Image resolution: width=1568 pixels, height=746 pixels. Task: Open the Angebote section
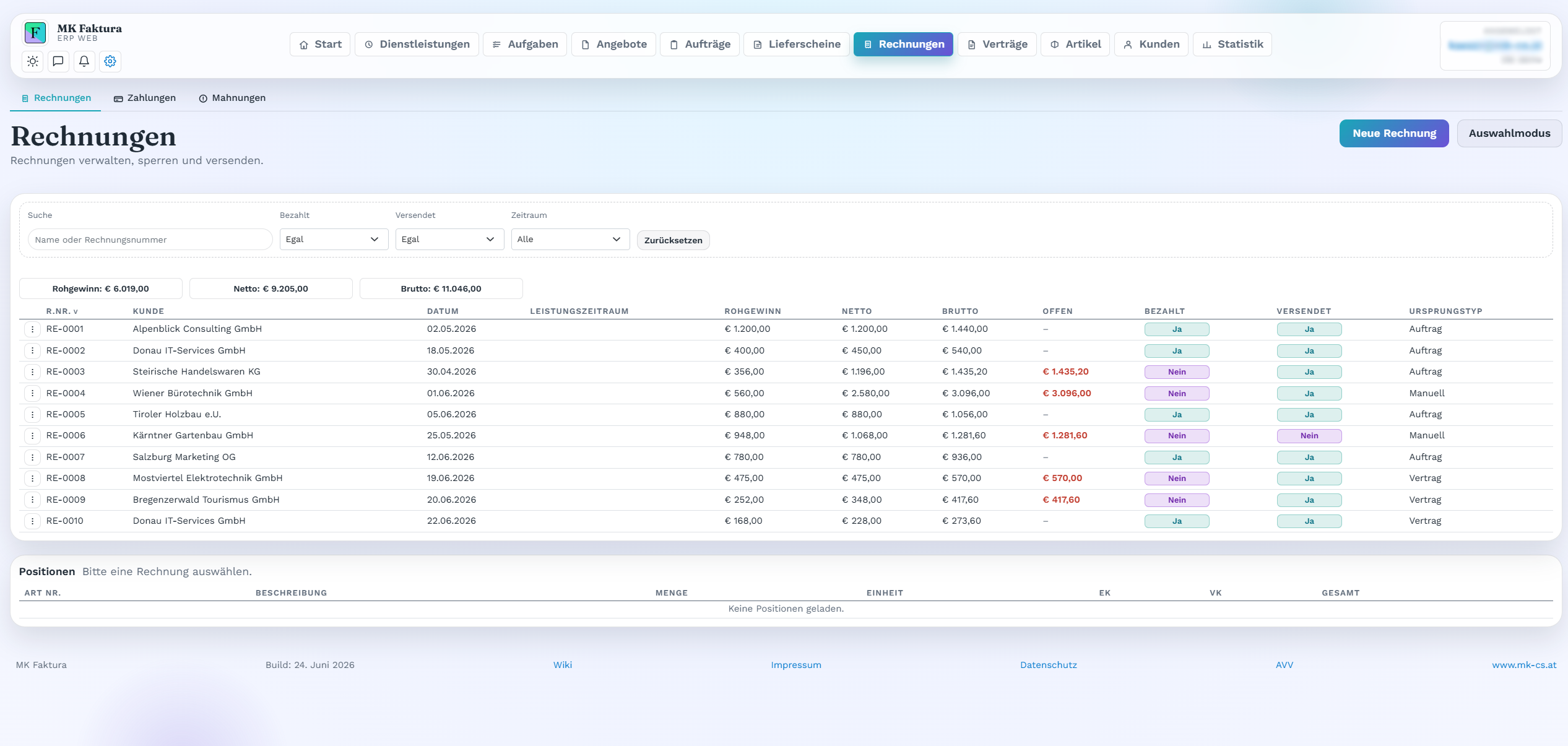pos(614,45)
